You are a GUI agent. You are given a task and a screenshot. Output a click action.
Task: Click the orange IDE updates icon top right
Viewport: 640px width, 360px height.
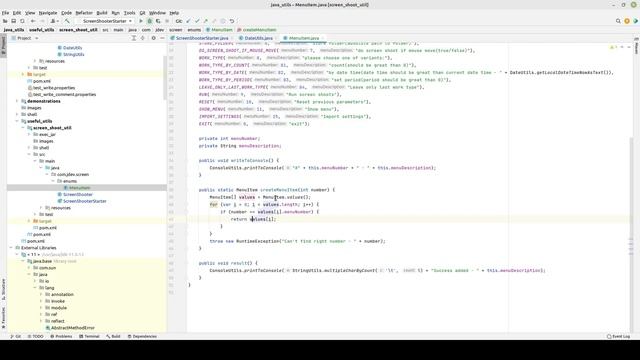pos(627,21)
